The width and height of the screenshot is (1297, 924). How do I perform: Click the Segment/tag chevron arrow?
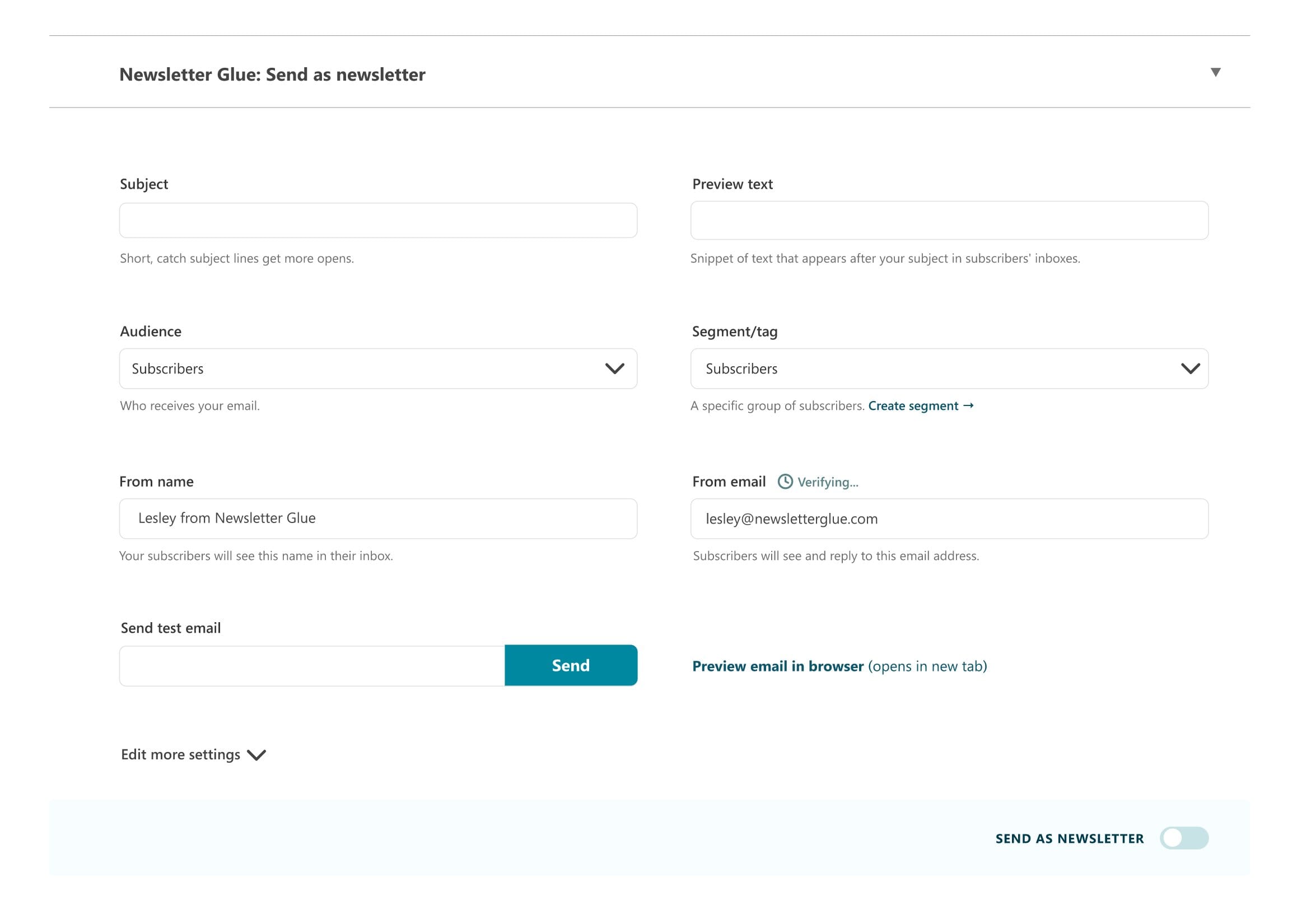point(1190,368)
